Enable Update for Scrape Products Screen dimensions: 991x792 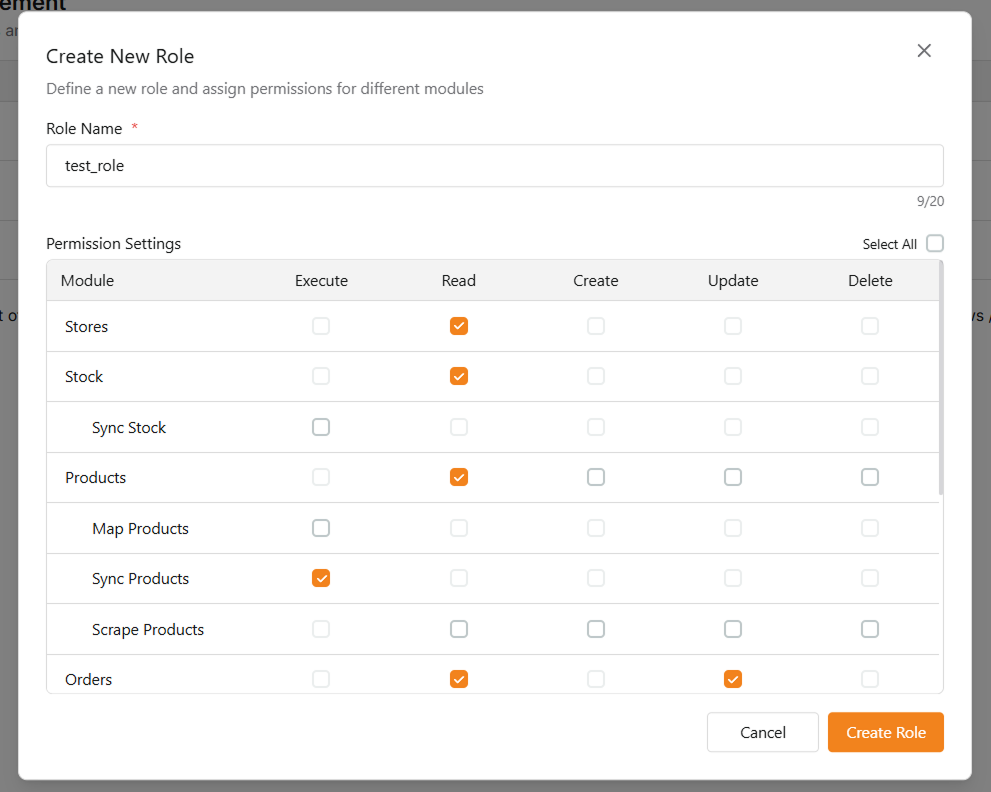tap(733, 629)
